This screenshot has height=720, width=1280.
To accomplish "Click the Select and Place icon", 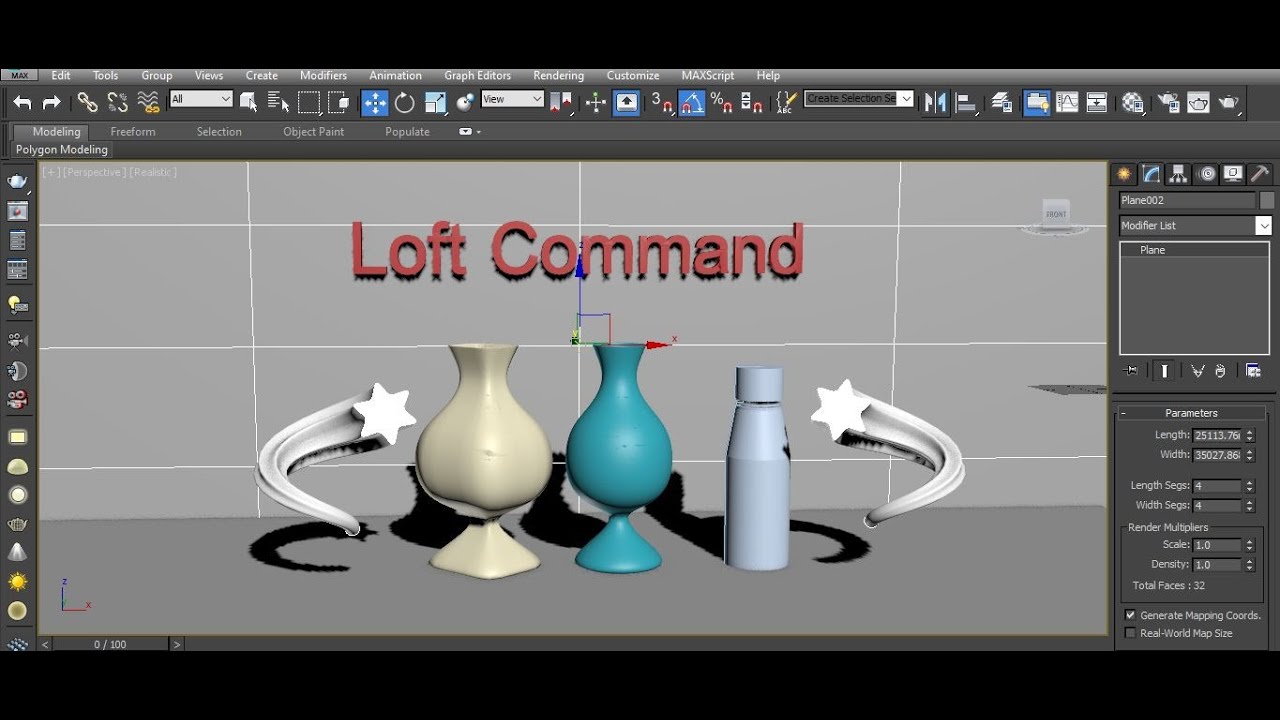I will (x=465, y=102).
